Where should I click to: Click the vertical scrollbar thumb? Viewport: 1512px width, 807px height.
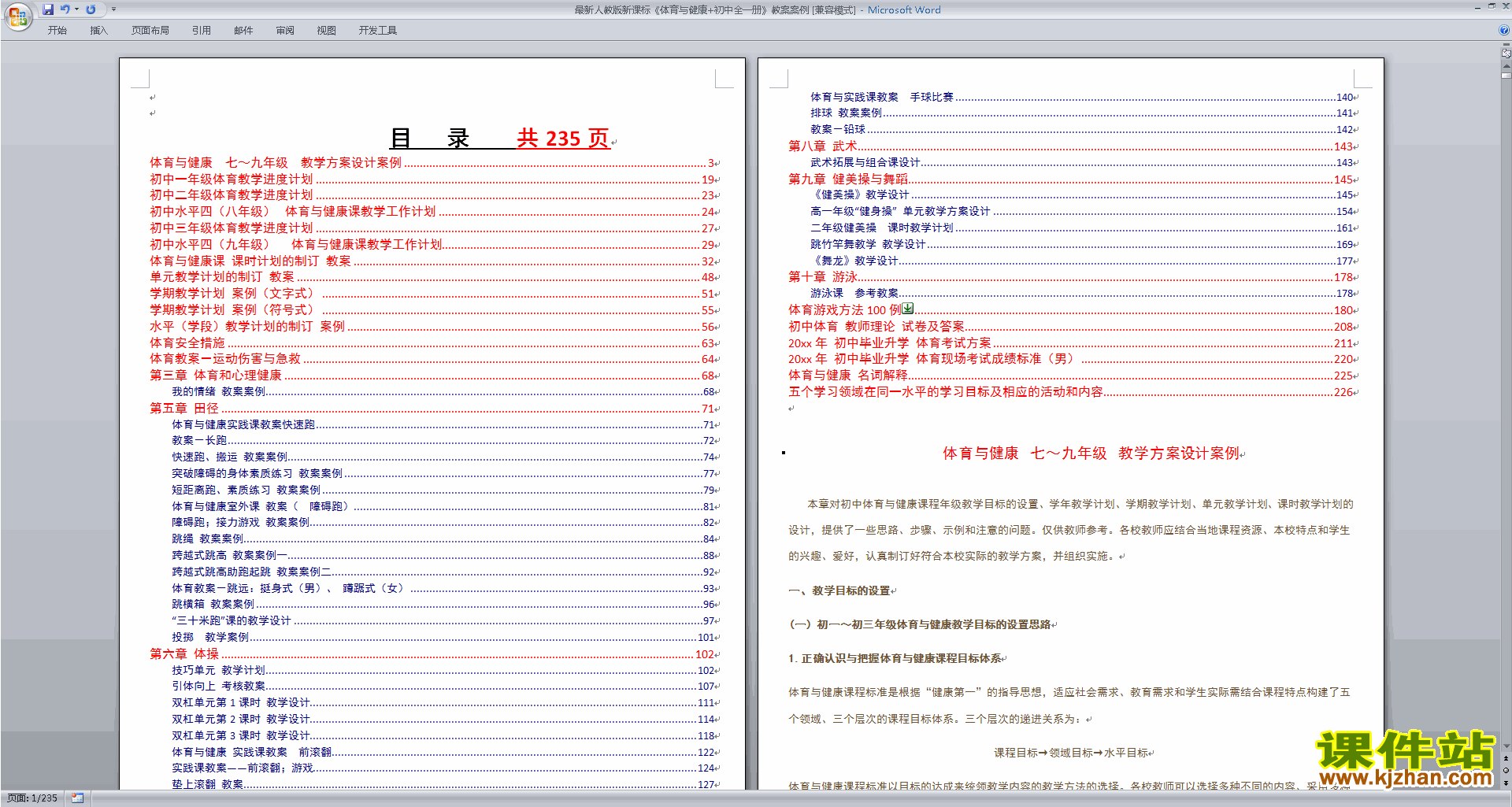(1506, 76)
